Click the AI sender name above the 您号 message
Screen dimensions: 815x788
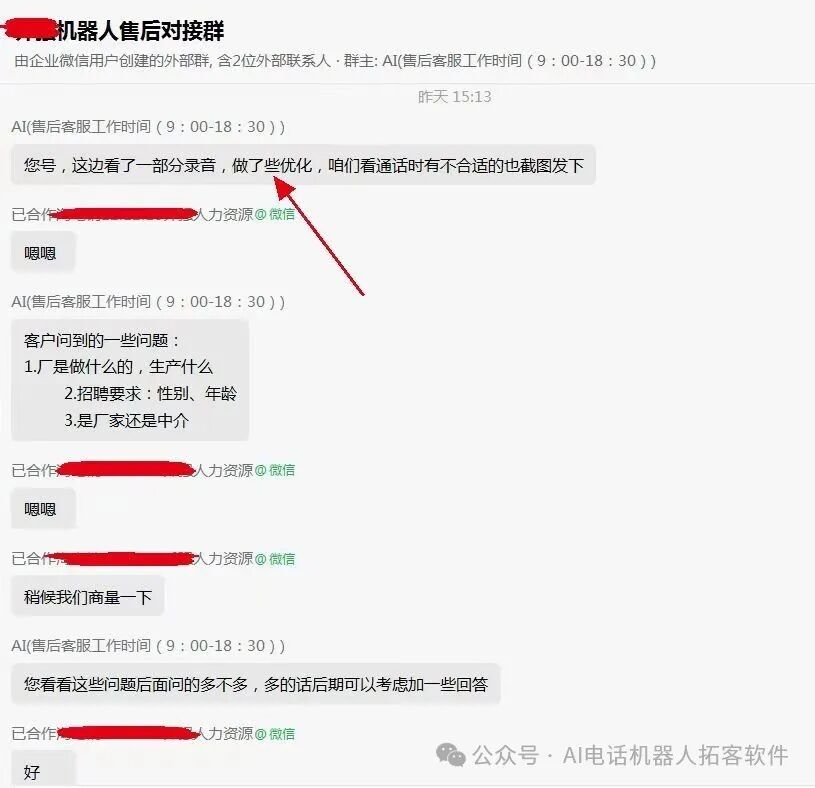(148, 127)
